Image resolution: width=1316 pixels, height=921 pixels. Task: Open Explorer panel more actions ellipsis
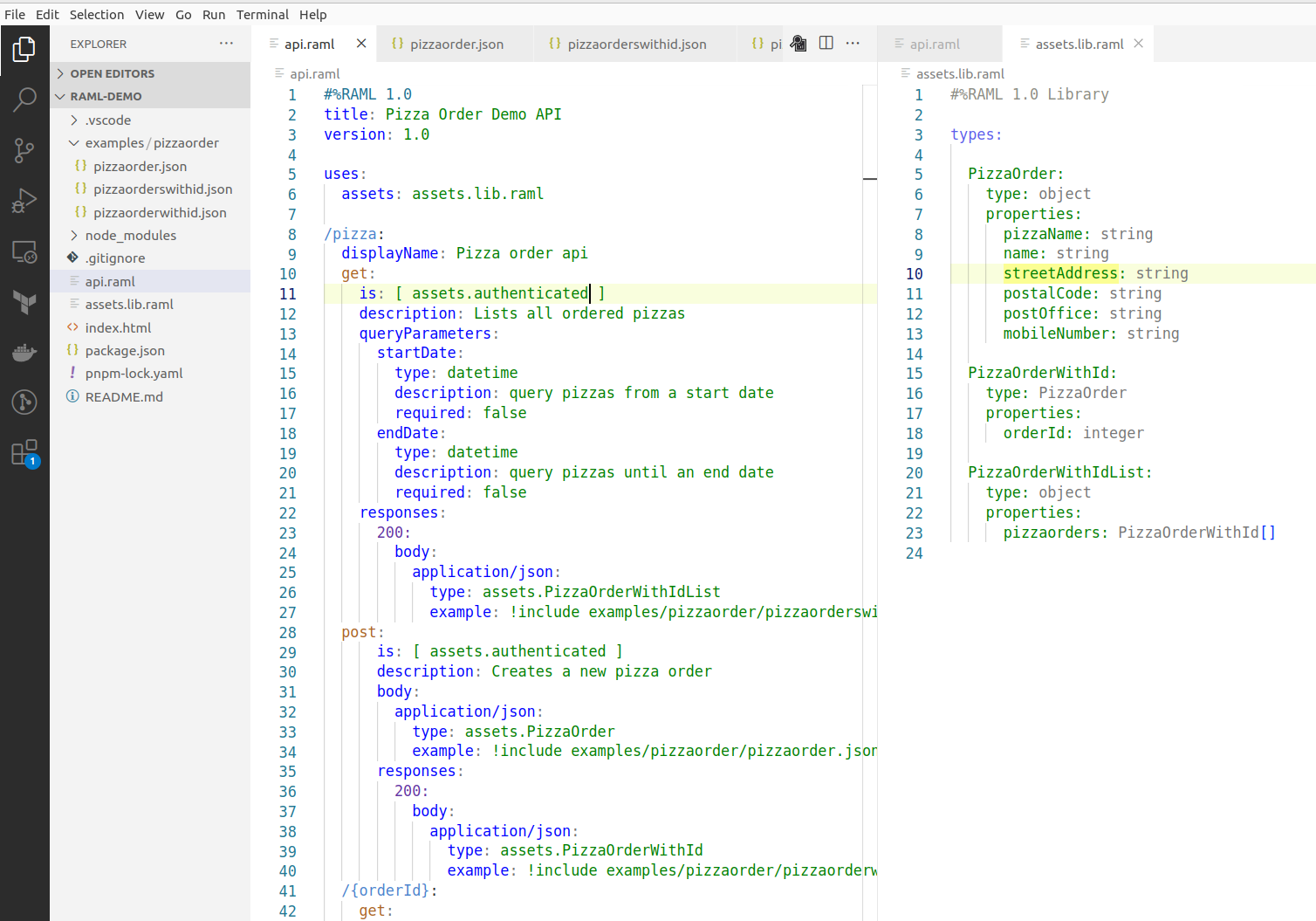tap(227, 44)
